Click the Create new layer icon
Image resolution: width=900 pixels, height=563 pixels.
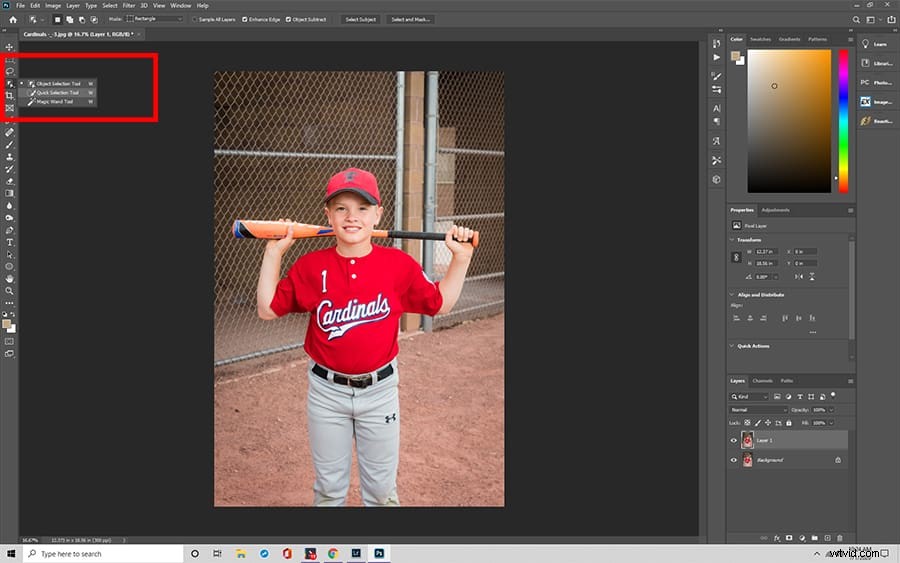tap(827, 538)
